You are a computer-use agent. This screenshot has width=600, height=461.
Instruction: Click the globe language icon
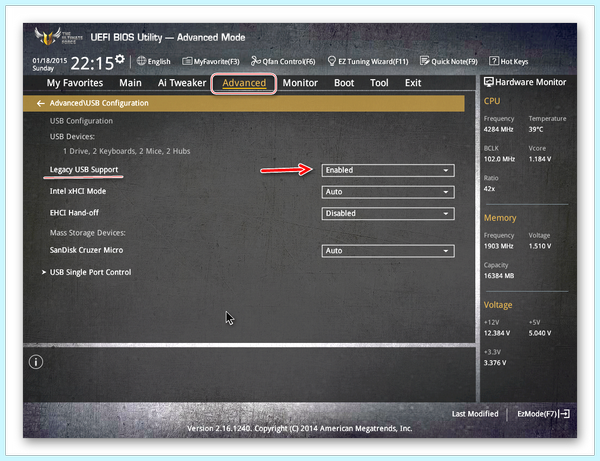tap(141, 61)
